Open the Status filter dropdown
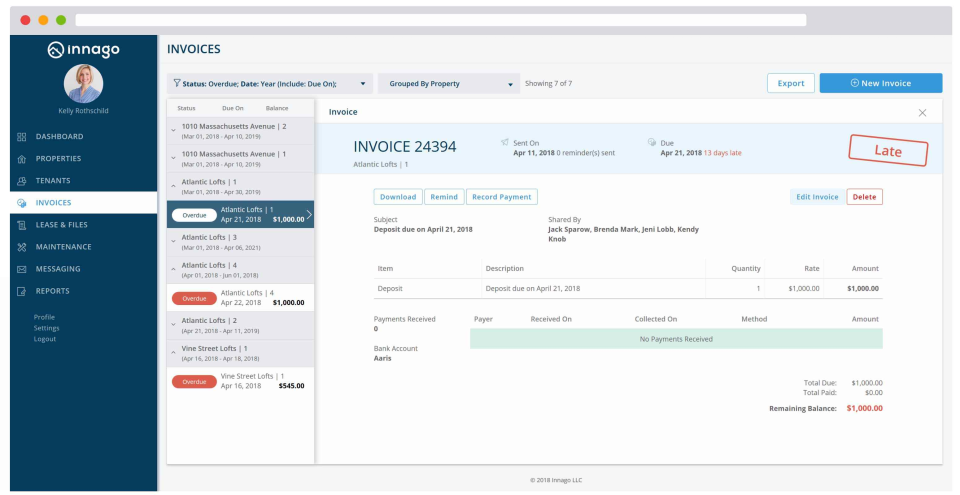 coord(270,83)
